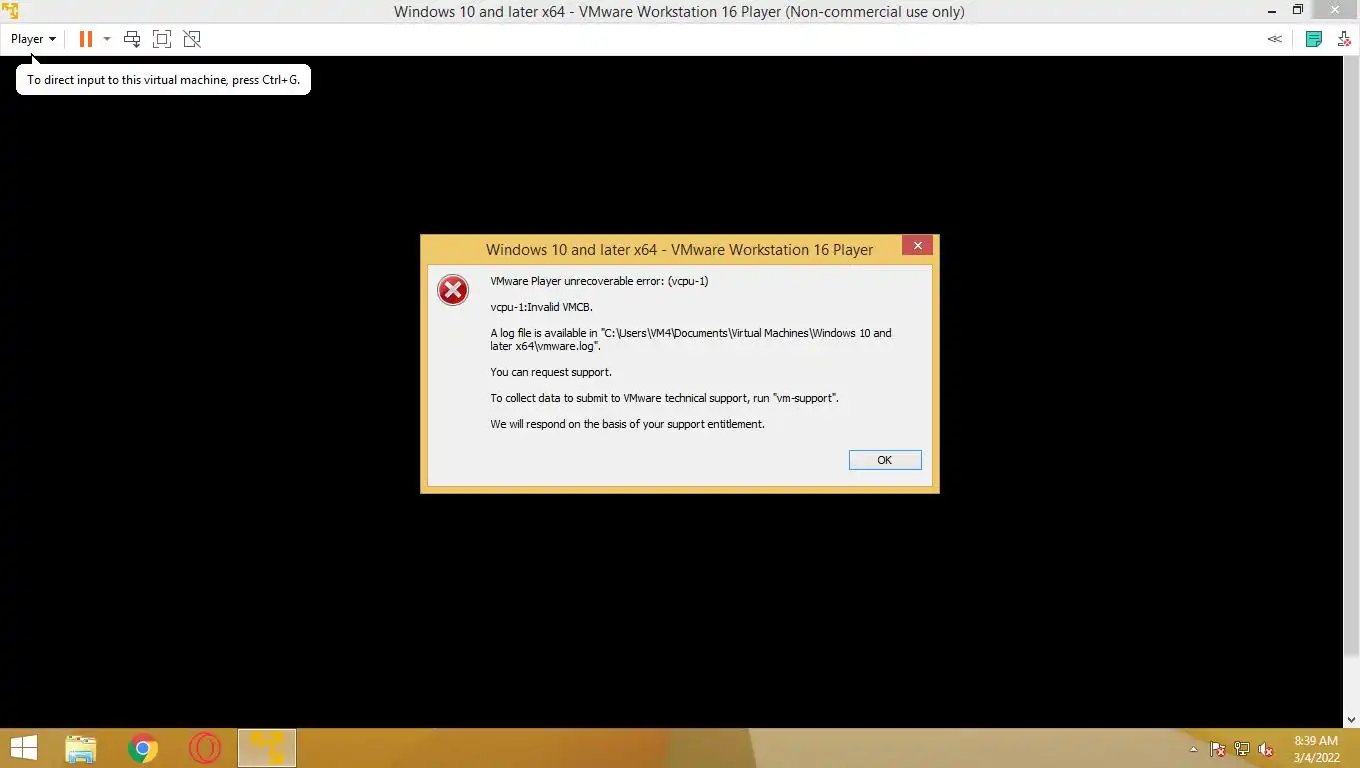Screen dimensions: 1360x768
Task: Click the error dialog title bar text
Action: [679, 249]
